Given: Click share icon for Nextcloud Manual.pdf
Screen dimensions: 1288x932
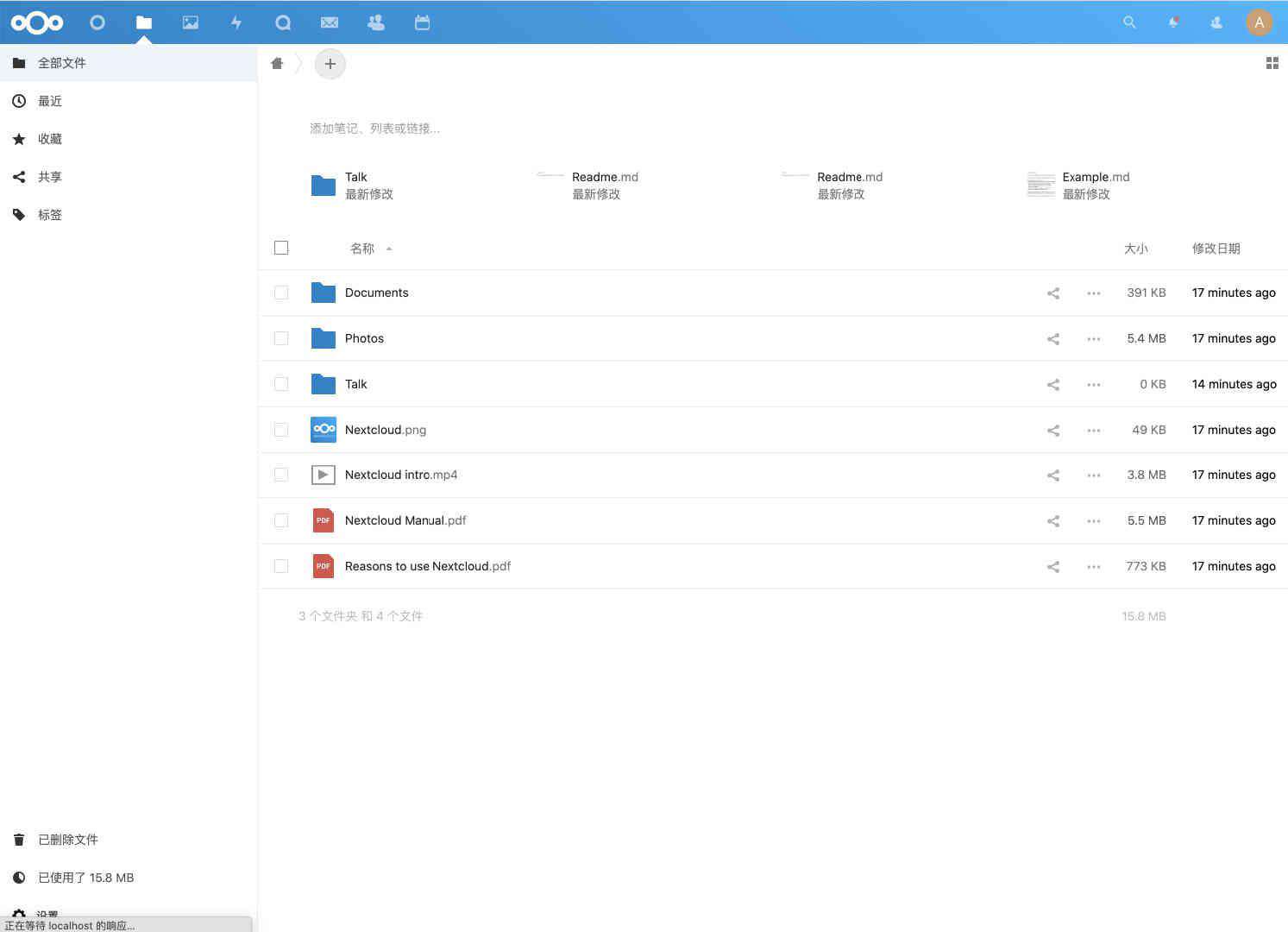Looking at the screenshot, I should click(x=1053, y=521).
